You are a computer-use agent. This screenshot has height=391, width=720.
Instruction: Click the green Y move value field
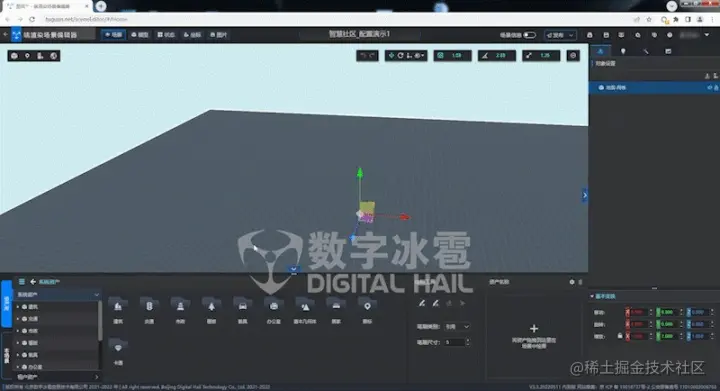[x=669, y=312]
